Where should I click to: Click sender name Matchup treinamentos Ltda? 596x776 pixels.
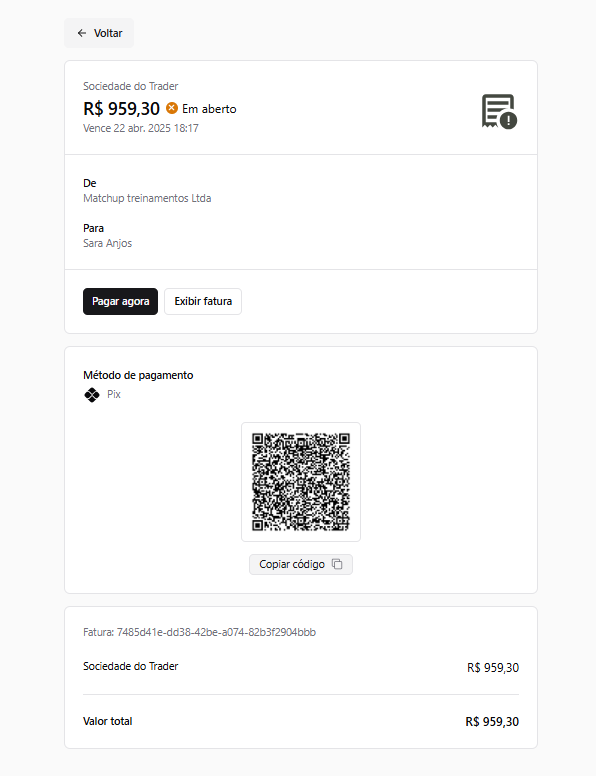[x=147, y=198]
